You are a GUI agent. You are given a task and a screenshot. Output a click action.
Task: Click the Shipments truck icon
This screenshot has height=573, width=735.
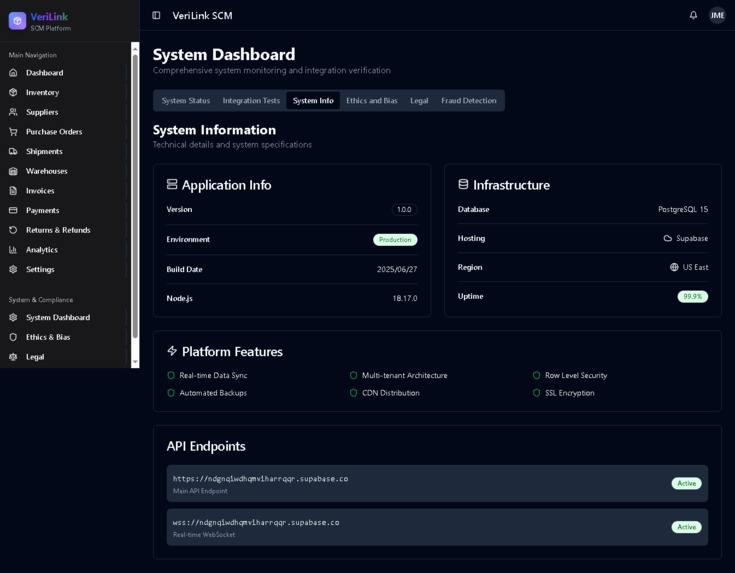tap(13, 151)
